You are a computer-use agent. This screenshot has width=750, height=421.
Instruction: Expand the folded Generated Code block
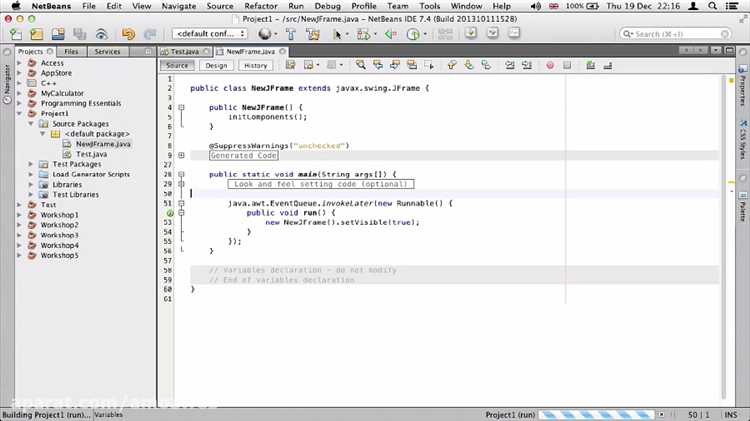tap(181, 155)
